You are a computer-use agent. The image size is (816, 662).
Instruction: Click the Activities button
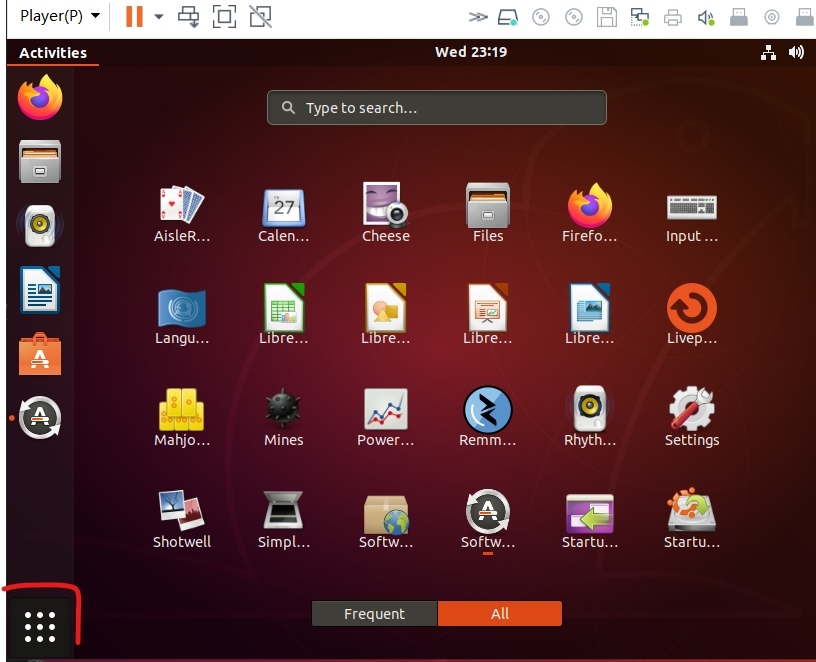click(x=53, y=53)
